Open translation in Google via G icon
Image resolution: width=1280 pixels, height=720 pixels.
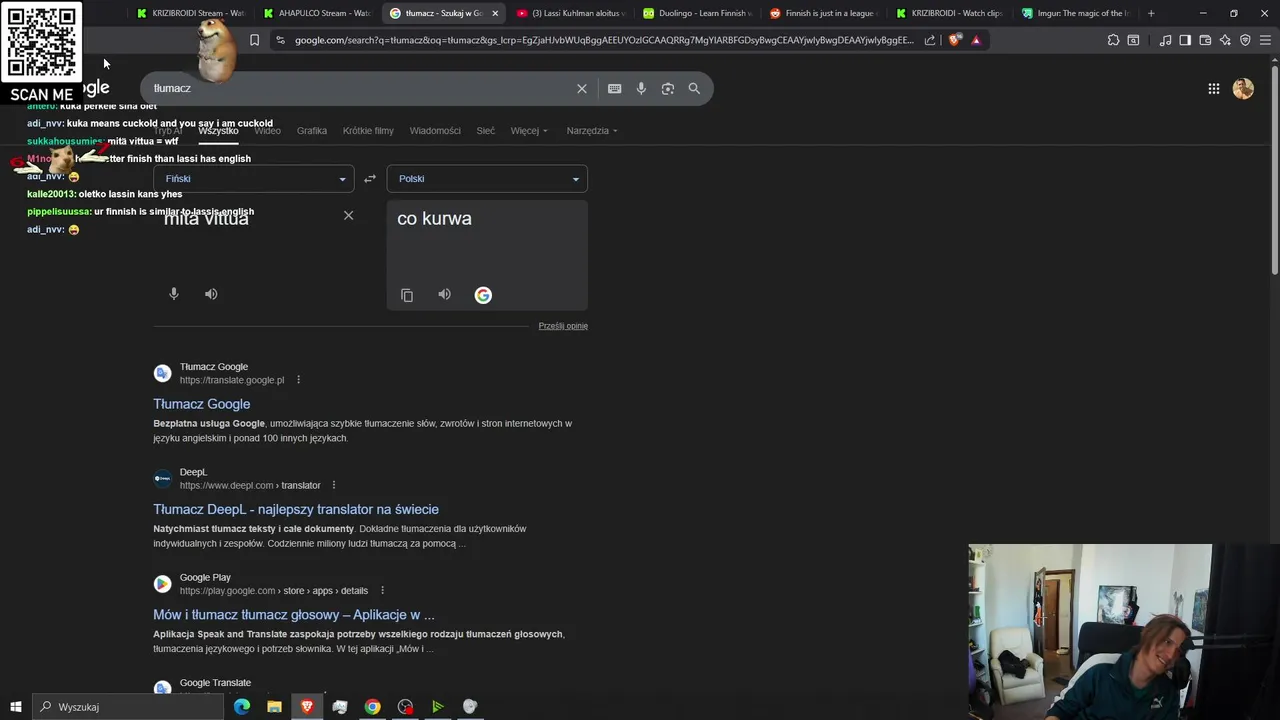[x=483, y=295]
